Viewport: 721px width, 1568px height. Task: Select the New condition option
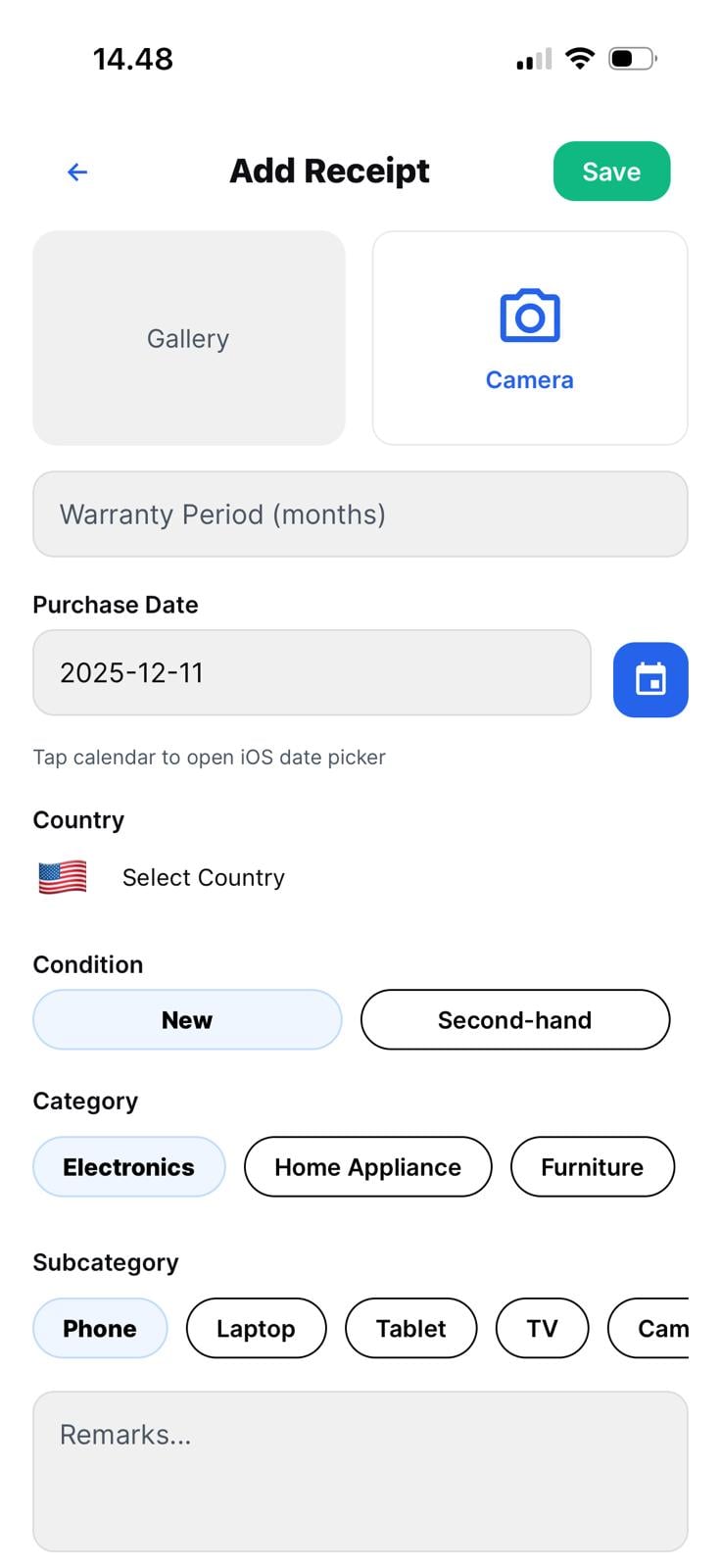[x=187, y=1019]
